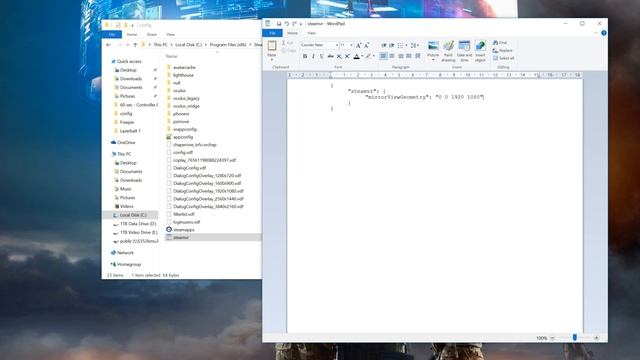This screenshot has width=640, height=360.
Task: Click Replace in WordPad's Editing group
Action: click(x=502, y=51)
